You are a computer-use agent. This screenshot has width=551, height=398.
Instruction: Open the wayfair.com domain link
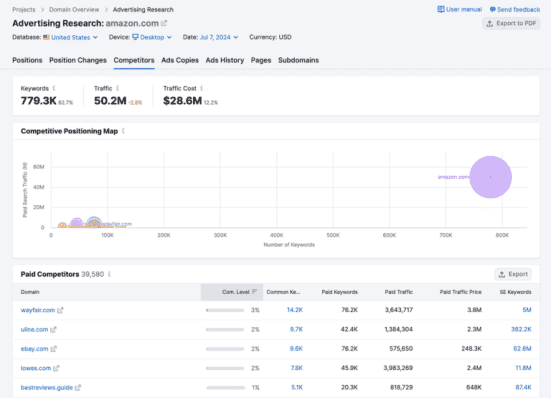click(x=38, y=310)
